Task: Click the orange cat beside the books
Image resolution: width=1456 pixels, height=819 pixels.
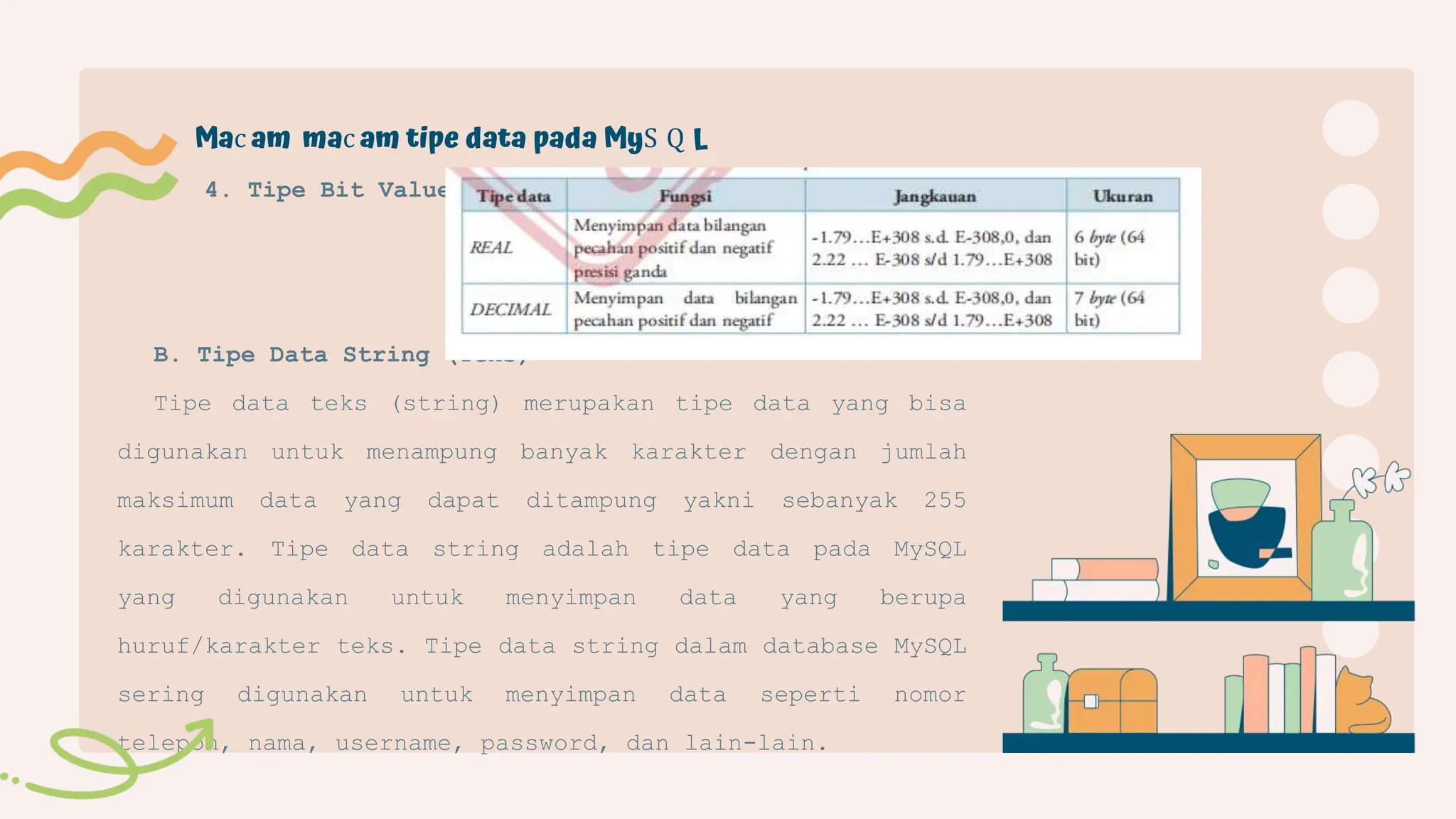Action: coord(1362,701)
